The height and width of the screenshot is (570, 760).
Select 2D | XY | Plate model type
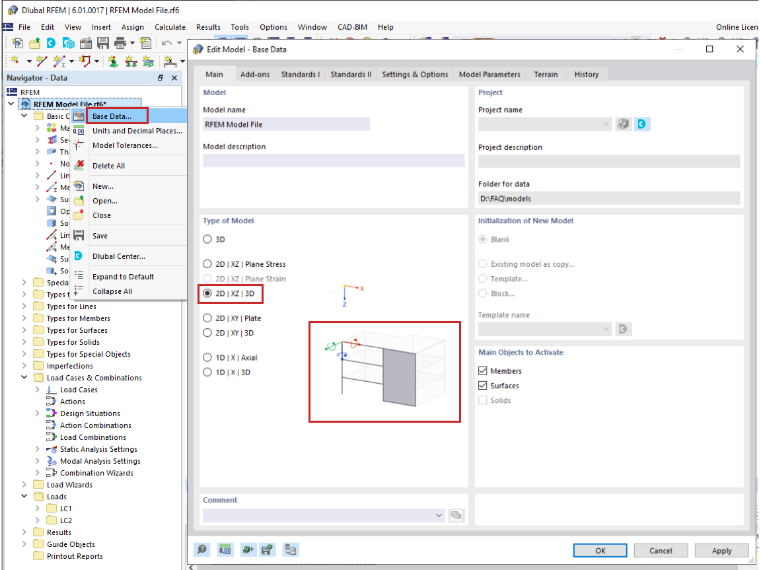coord(207,318)
